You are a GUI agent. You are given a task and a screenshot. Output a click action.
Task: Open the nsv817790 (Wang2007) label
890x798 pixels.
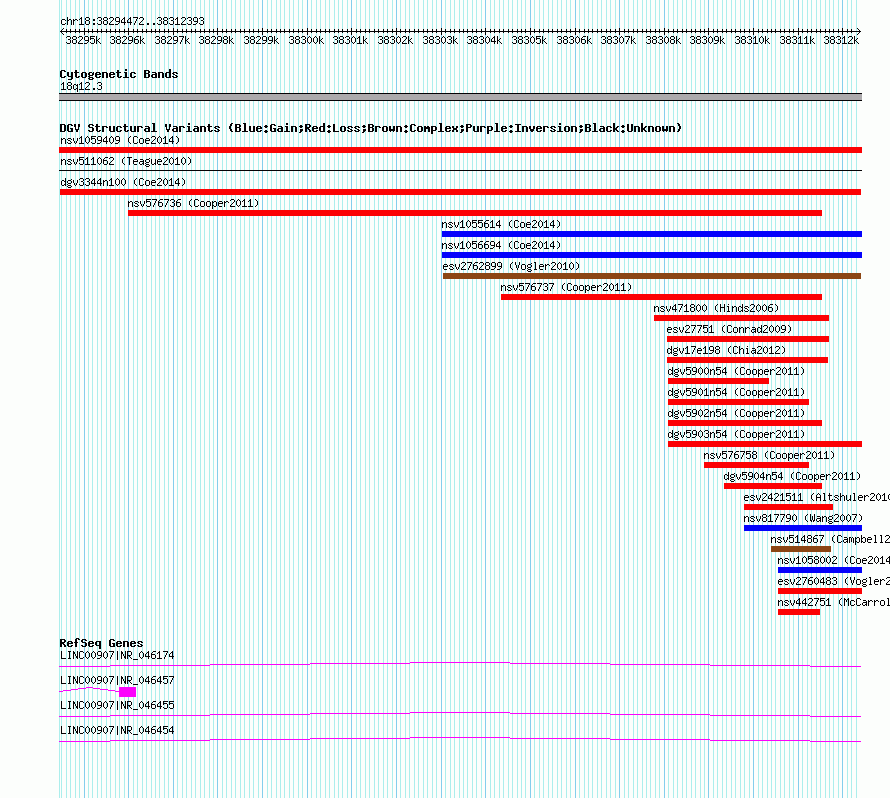(803, 518)
